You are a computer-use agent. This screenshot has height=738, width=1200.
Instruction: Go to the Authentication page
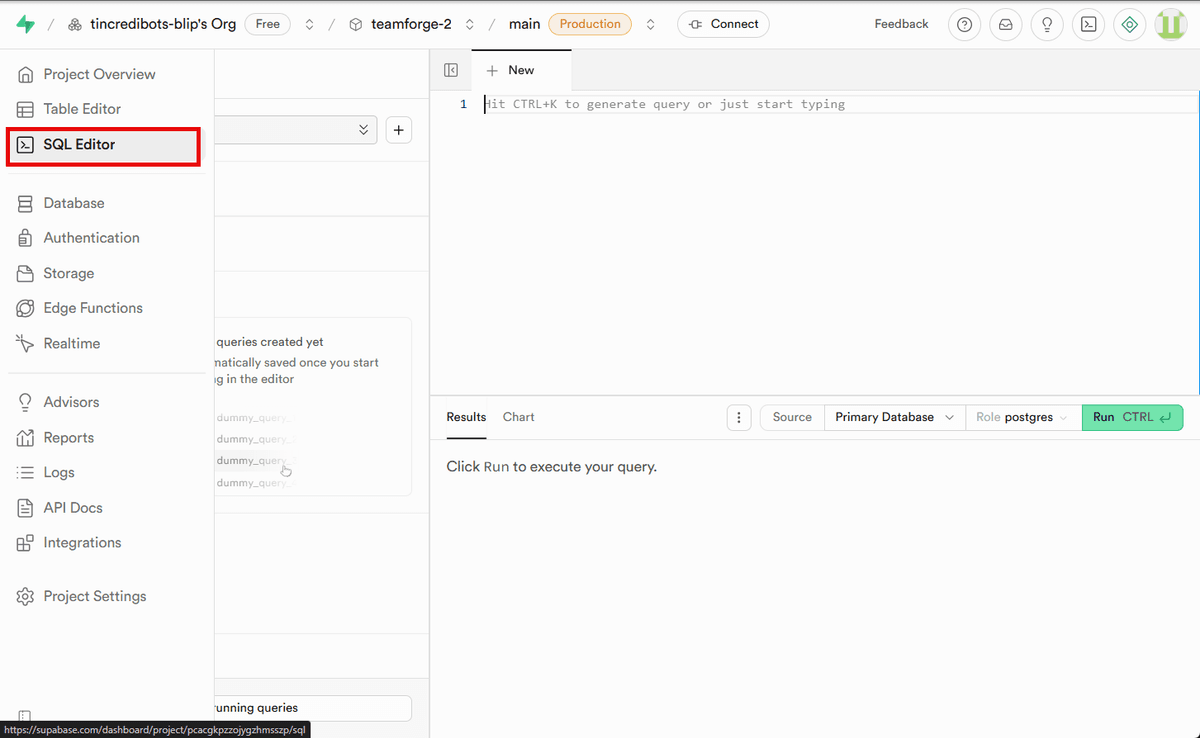coord(91,237)
